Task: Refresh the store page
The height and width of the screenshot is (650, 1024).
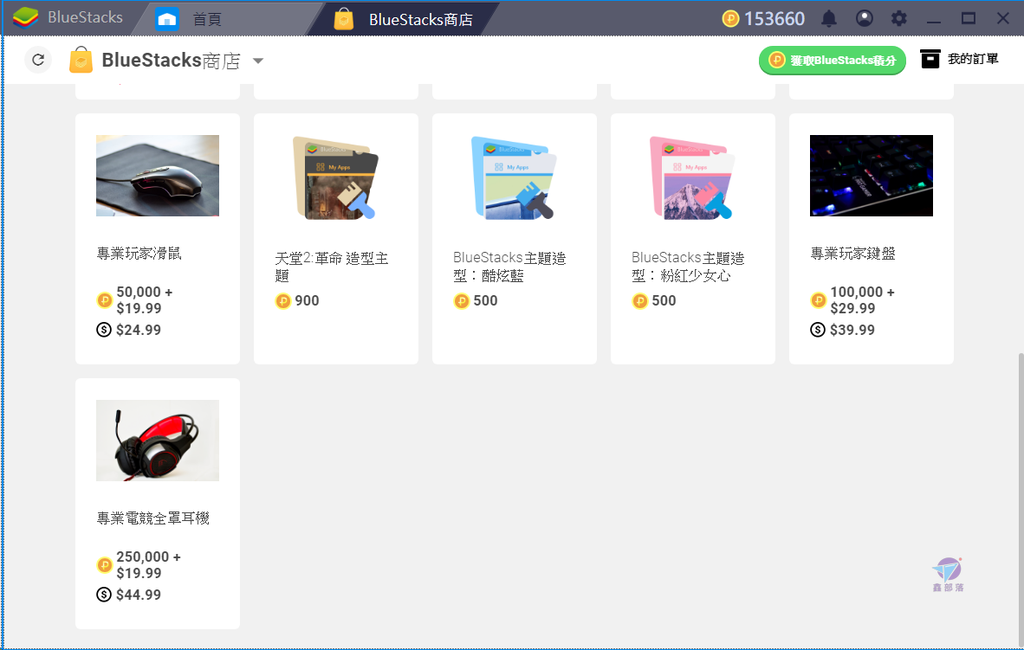Action: click(38, 60)
